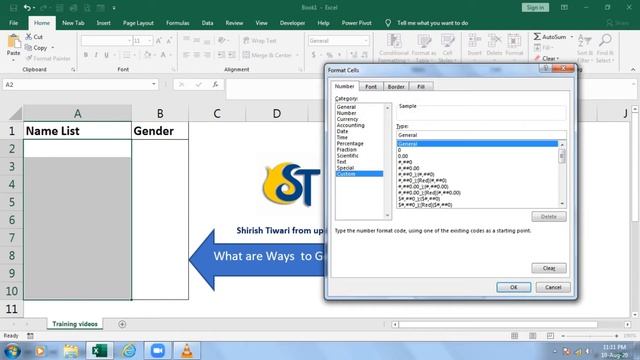The image size is (640, 360).
Task: Switch to the Font tab in Format Cells
Action: pyautogui.click(x=371, y=87)
